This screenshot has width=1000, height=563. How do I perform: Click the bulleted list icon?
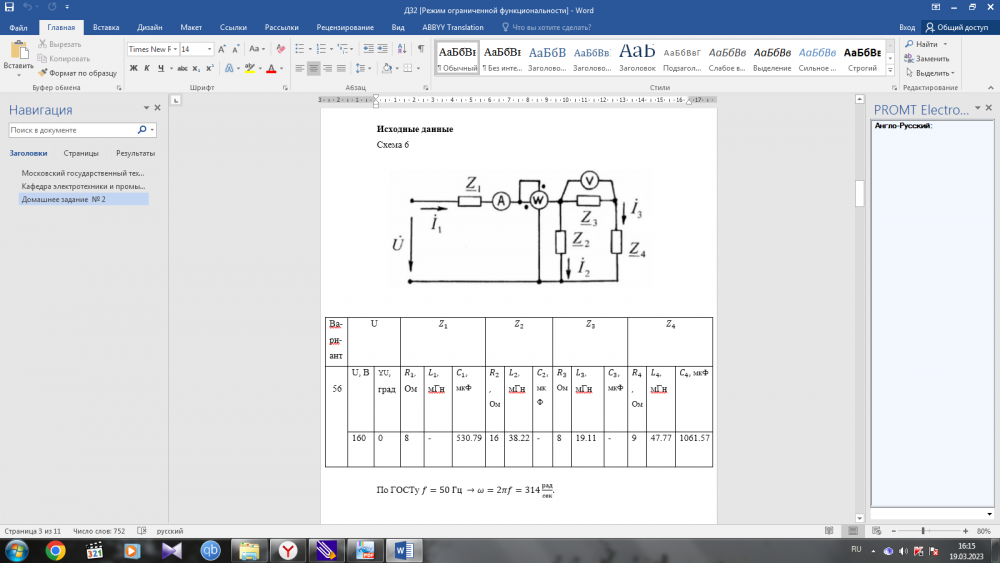pos(298,48)
